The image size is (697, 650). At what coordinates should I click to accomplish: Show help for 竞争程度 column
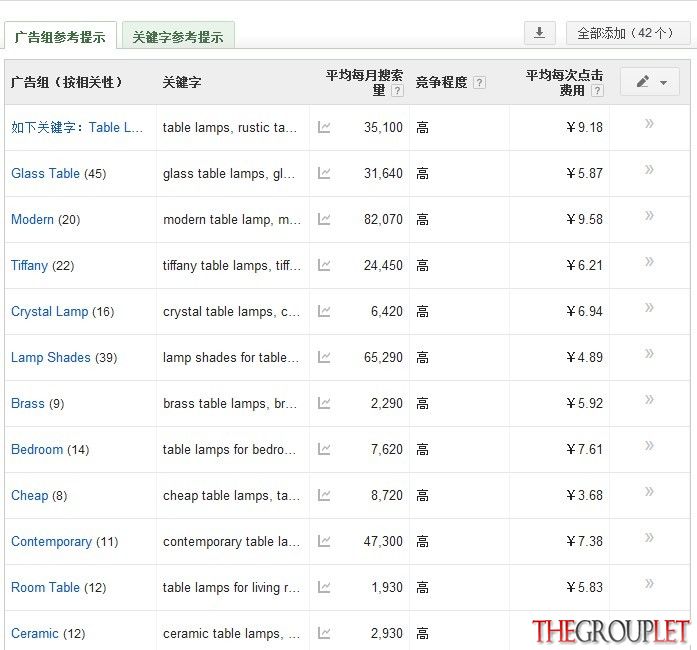[479, 83]
